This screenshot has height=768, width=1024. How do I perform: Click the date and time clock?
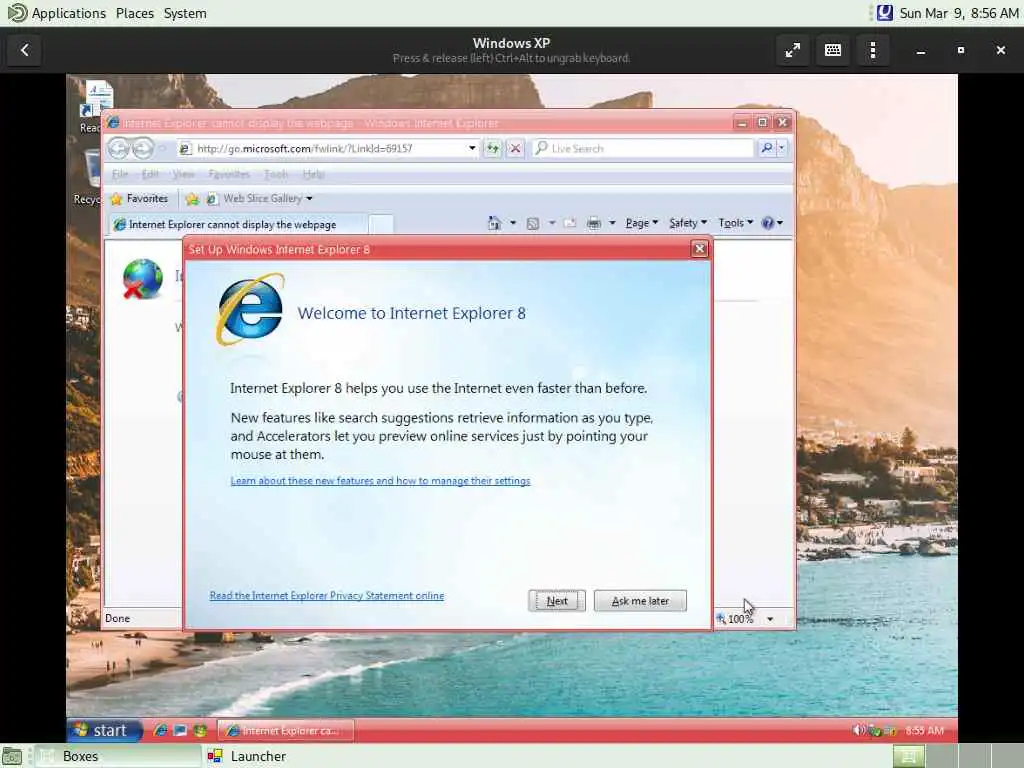click(x=959, y=13)
